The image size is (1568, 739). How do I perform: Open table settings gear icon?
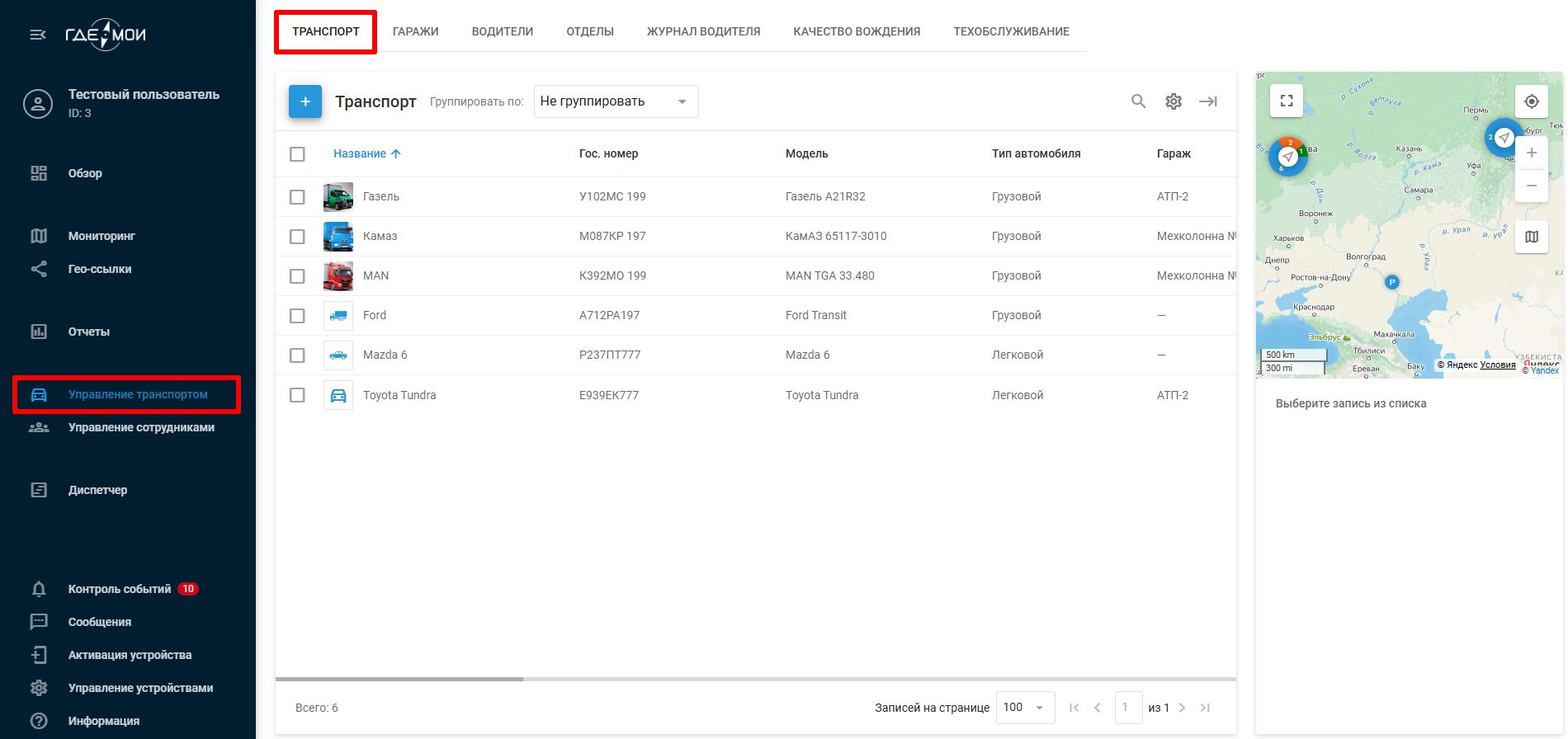[x=1174, y=101]
